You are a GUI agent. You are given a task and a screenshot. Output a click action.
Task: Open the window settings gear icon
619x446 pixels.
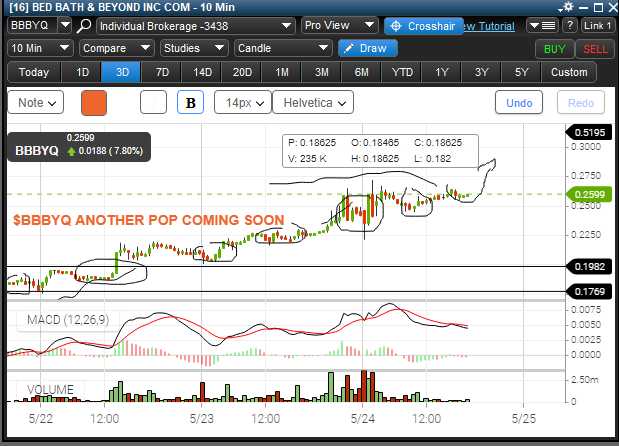(568, 7)
